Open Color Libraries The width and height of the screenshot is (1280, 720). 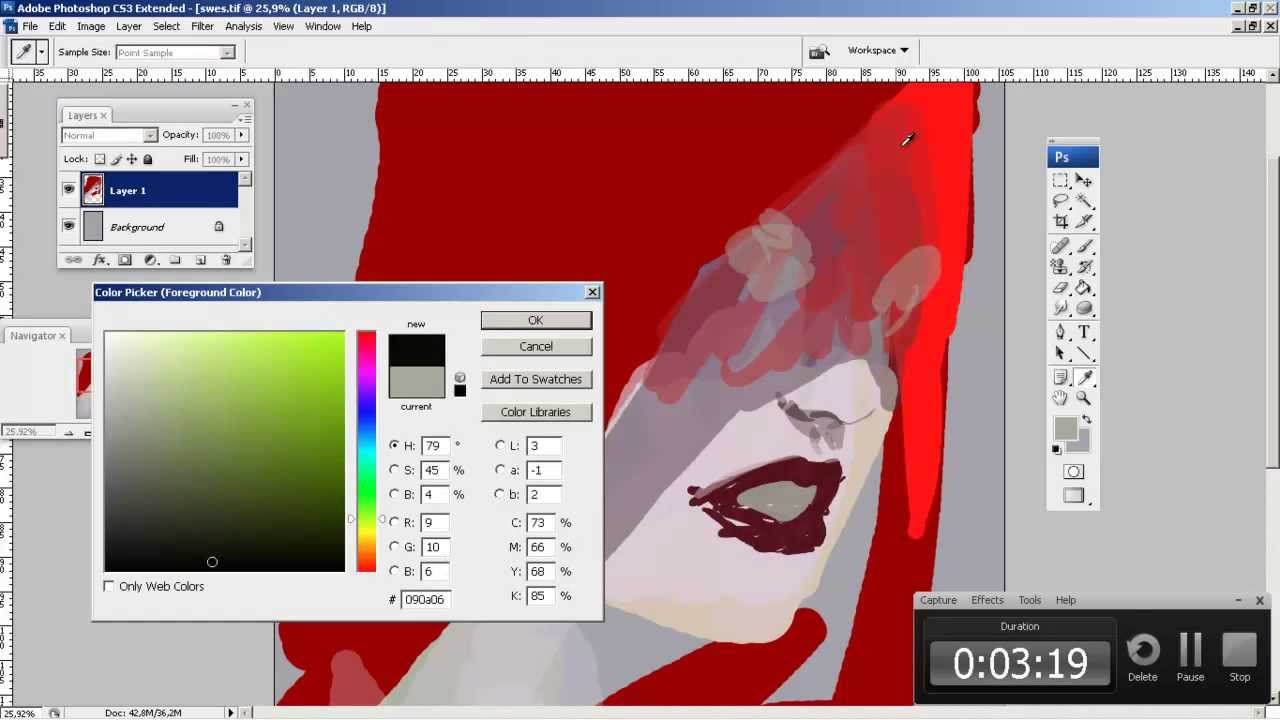536,412
